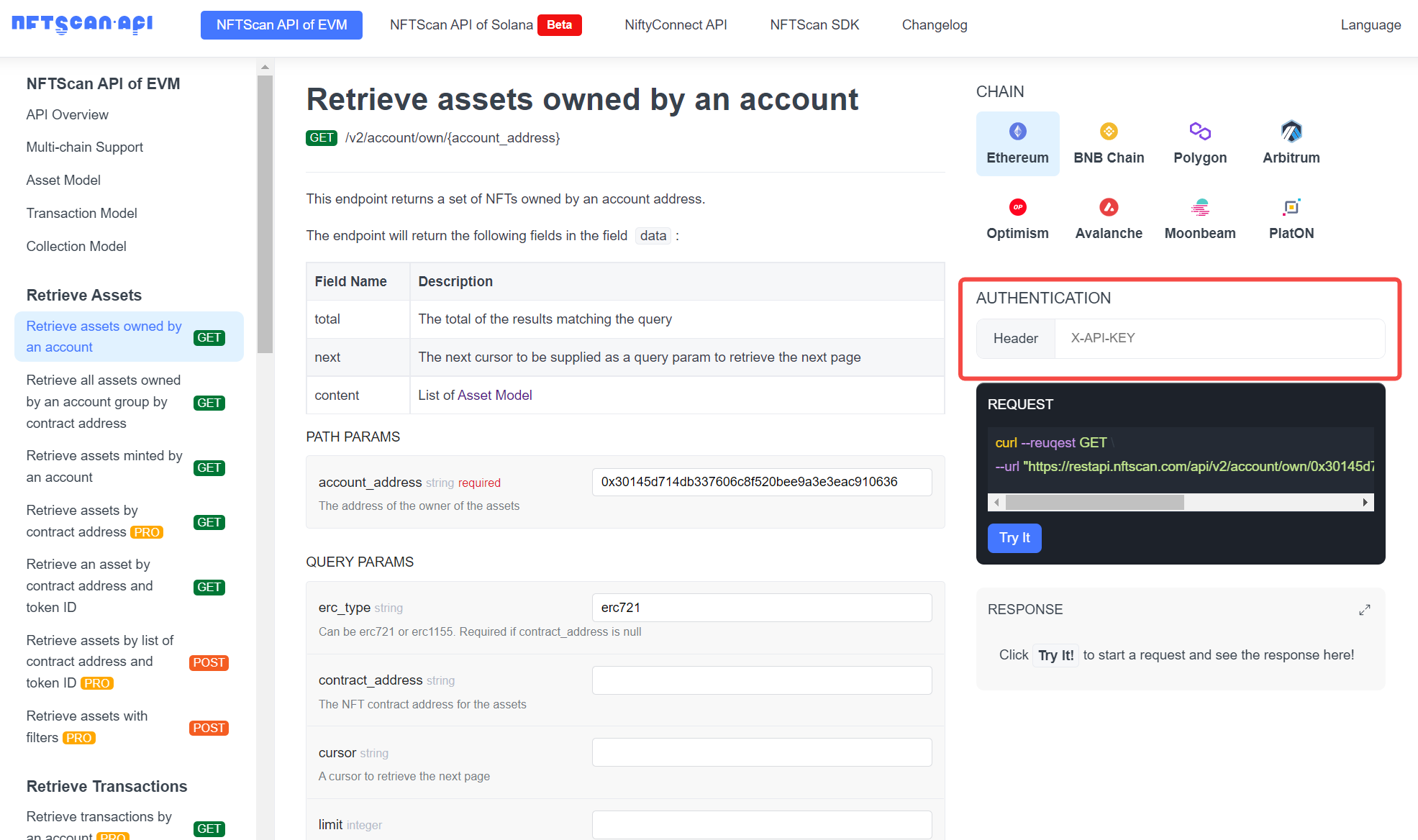This screenshot has height=840, width=1418.
Task: Click the erc_type input field
Action: click(761, 608)
